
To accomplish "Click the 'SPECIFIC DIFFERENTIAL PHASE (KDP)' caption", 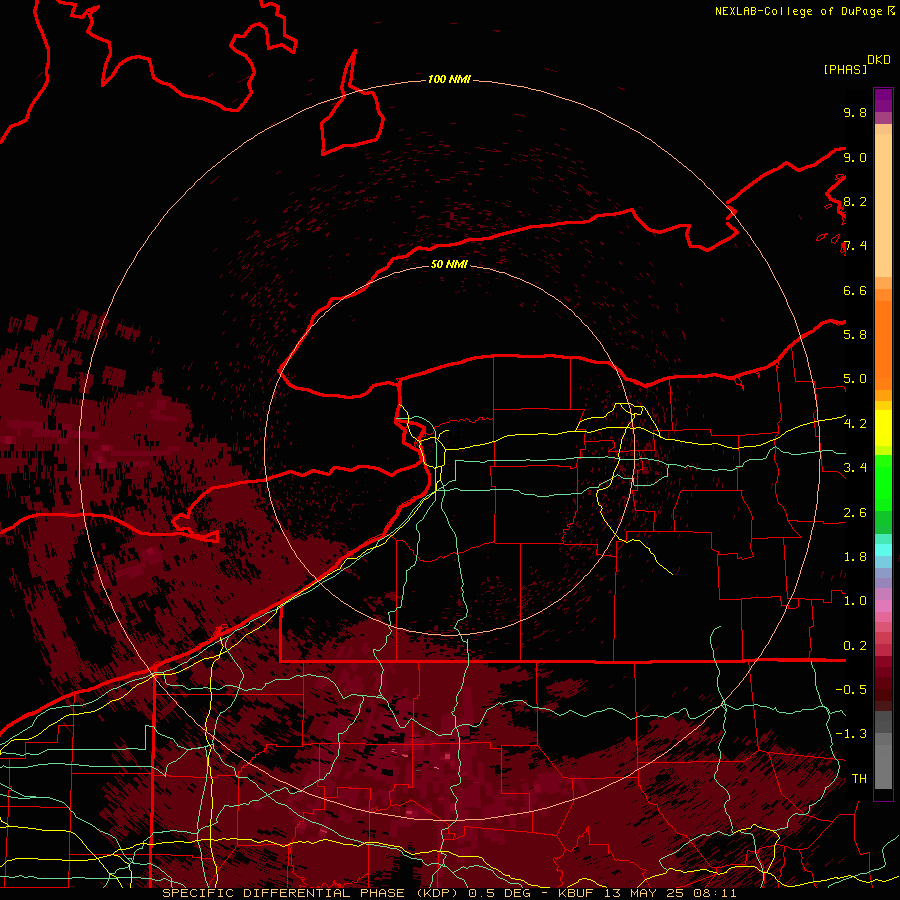I will point(312,893).
